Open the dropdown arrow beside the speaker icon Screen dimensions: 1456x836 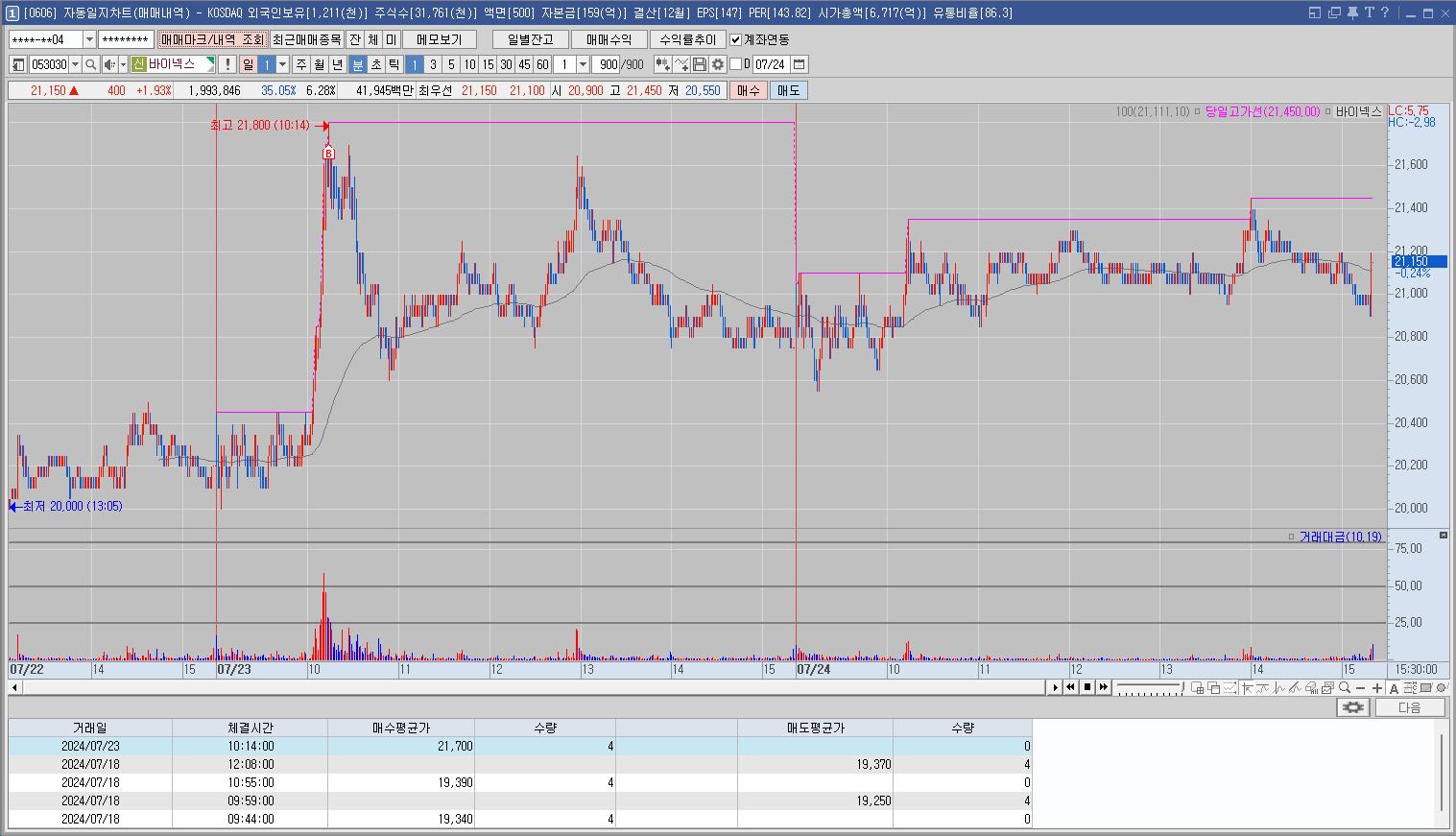point(123,64)
